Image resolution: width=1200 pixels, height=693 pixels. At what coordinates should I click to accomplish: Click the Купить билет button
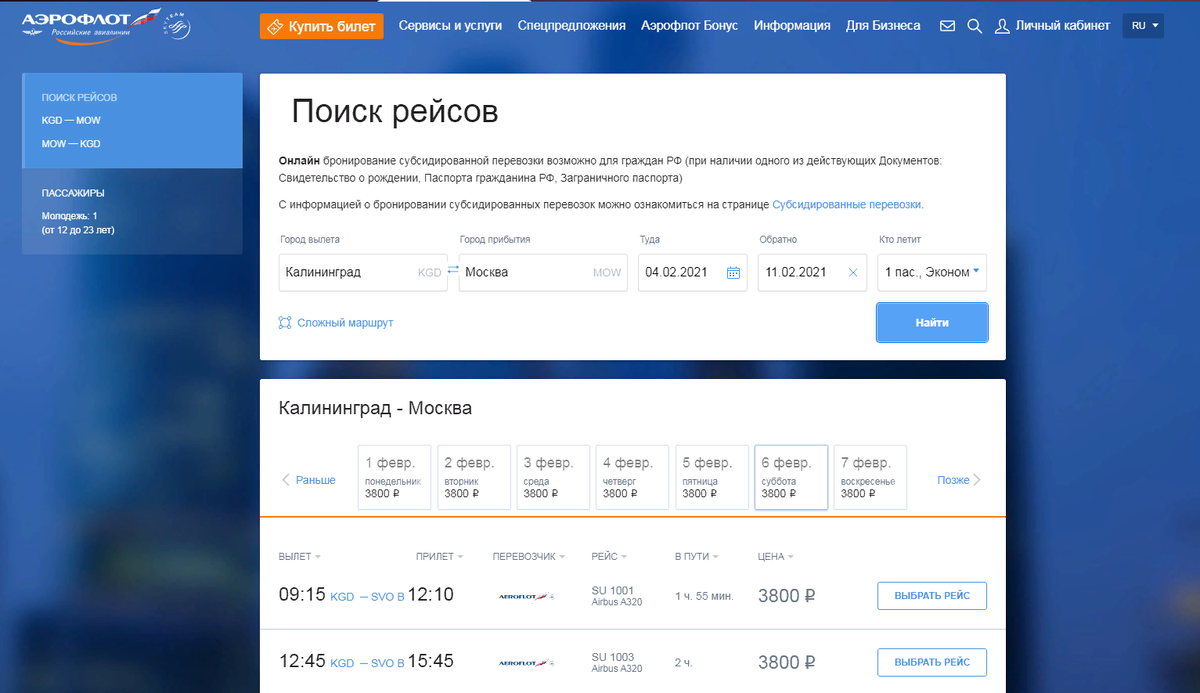[x=322, y=26]
